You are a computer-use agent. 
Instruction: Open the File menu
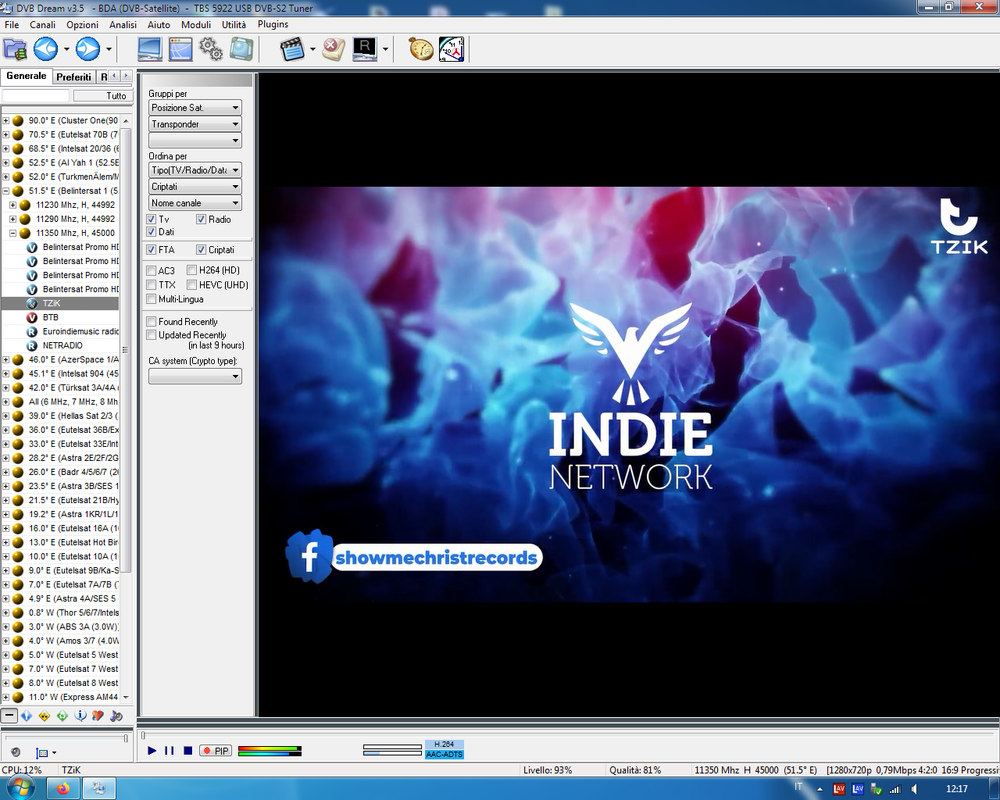[11, 24]
